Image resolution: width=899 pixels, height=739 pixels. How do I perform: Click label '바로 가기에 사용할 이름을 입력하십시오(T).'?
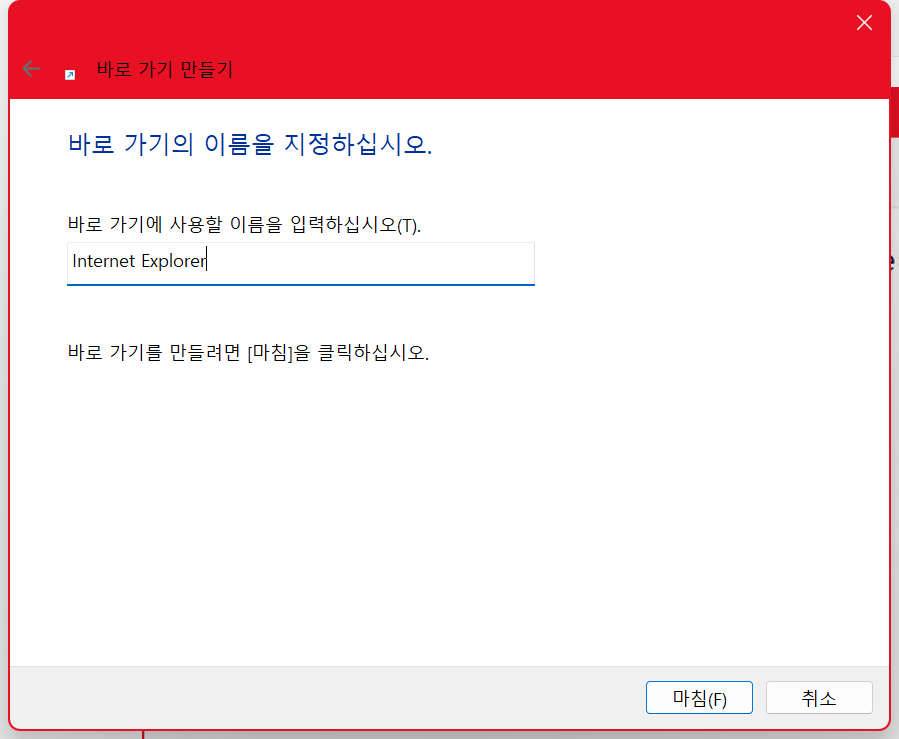tap(244, 224)
